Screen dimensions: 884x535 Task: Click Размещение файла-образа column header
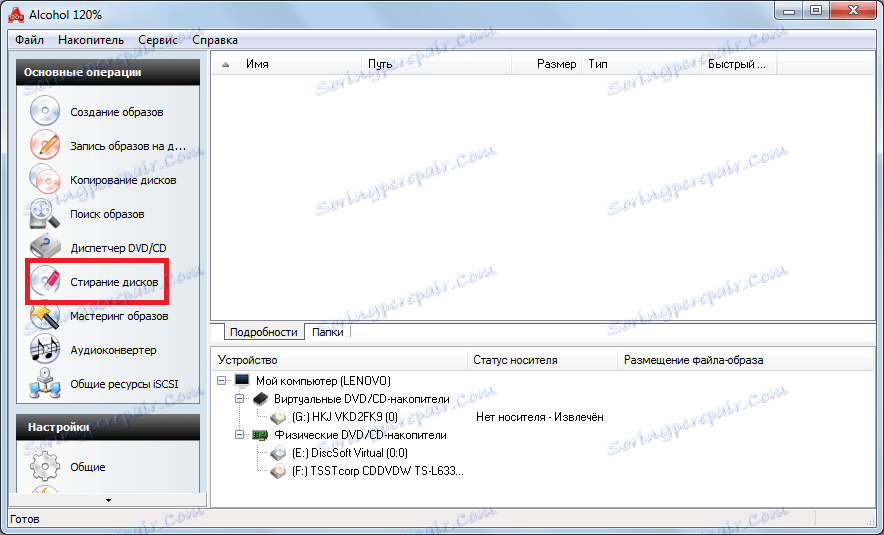(745, 360)
